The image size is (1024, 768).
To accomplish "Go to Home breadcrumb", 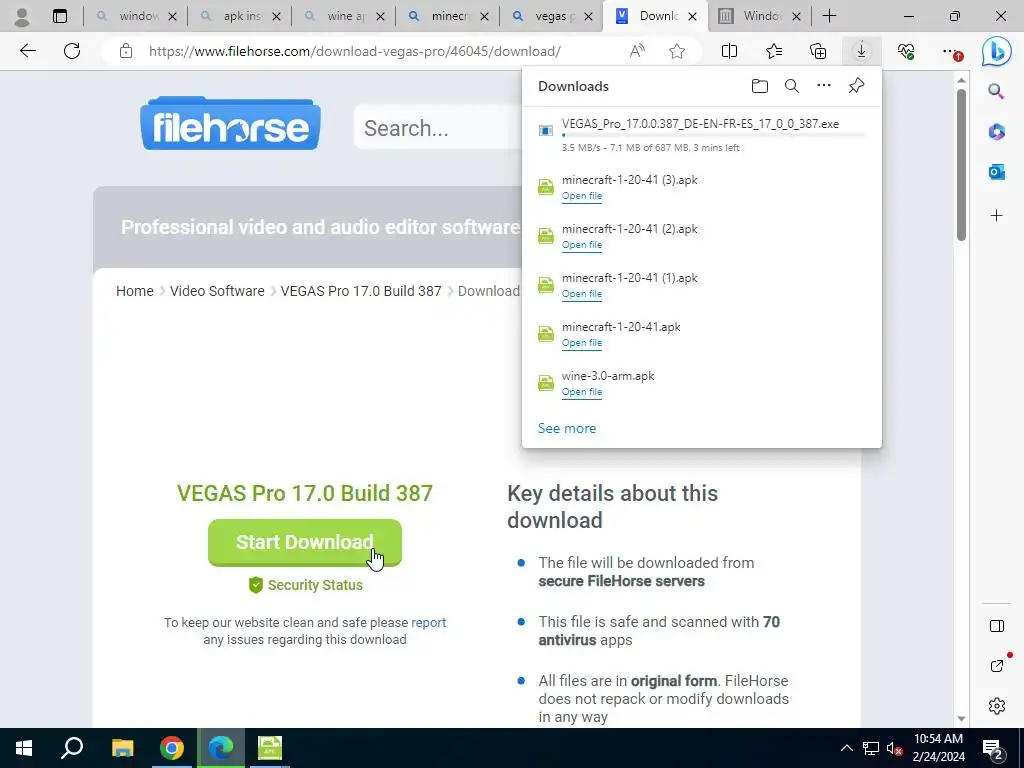I will point(135,291).
